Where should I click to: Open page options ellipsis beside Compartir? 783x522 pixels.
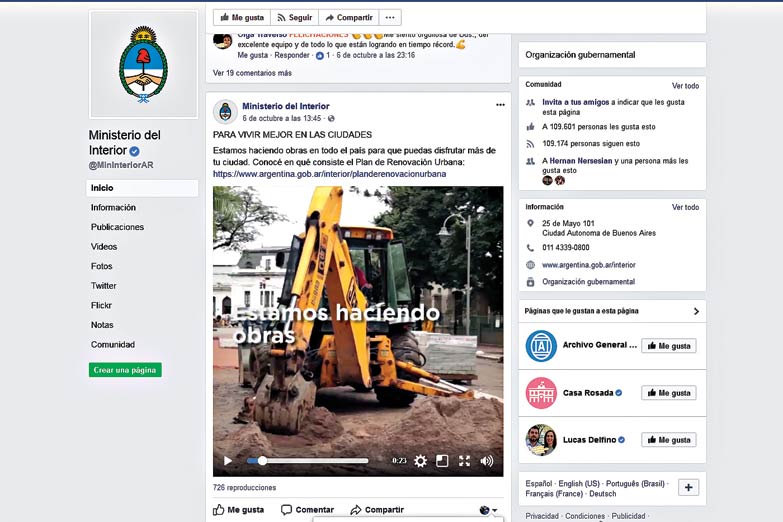390,17
